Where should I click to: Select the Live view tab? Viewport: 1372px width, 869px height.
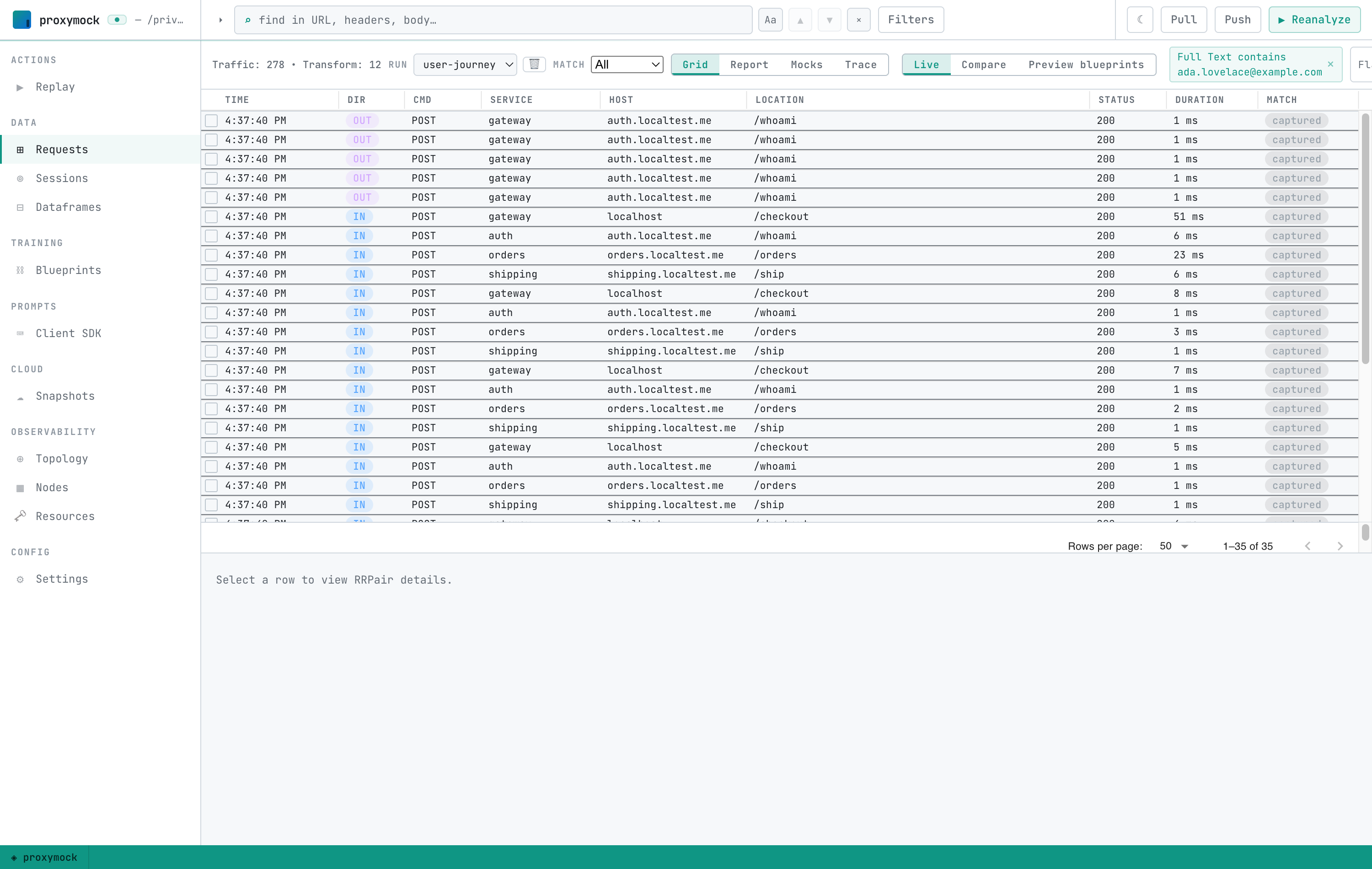[927, 64]
